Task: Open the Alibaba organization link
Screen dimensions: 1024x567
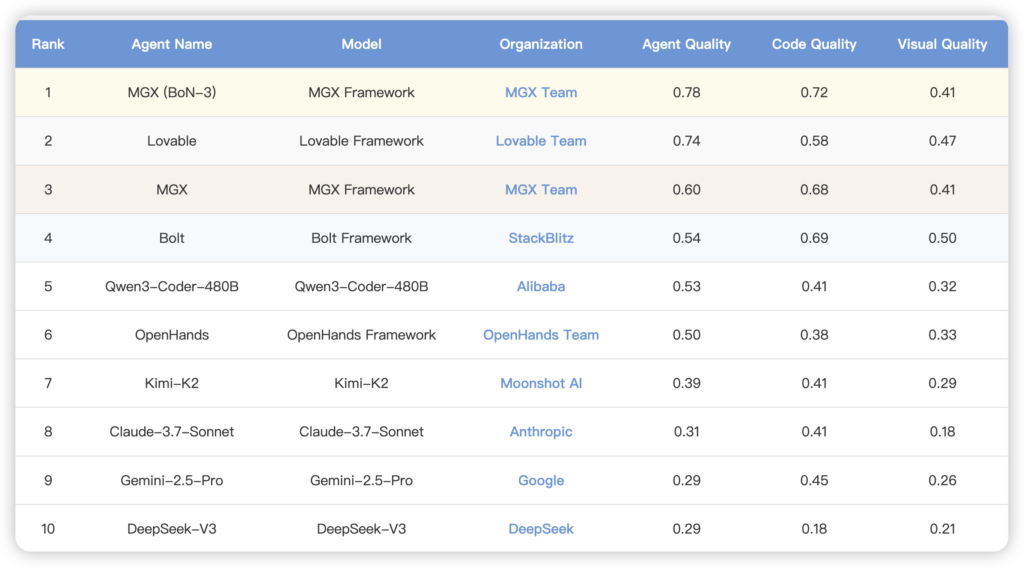Action: click(541, 286)
